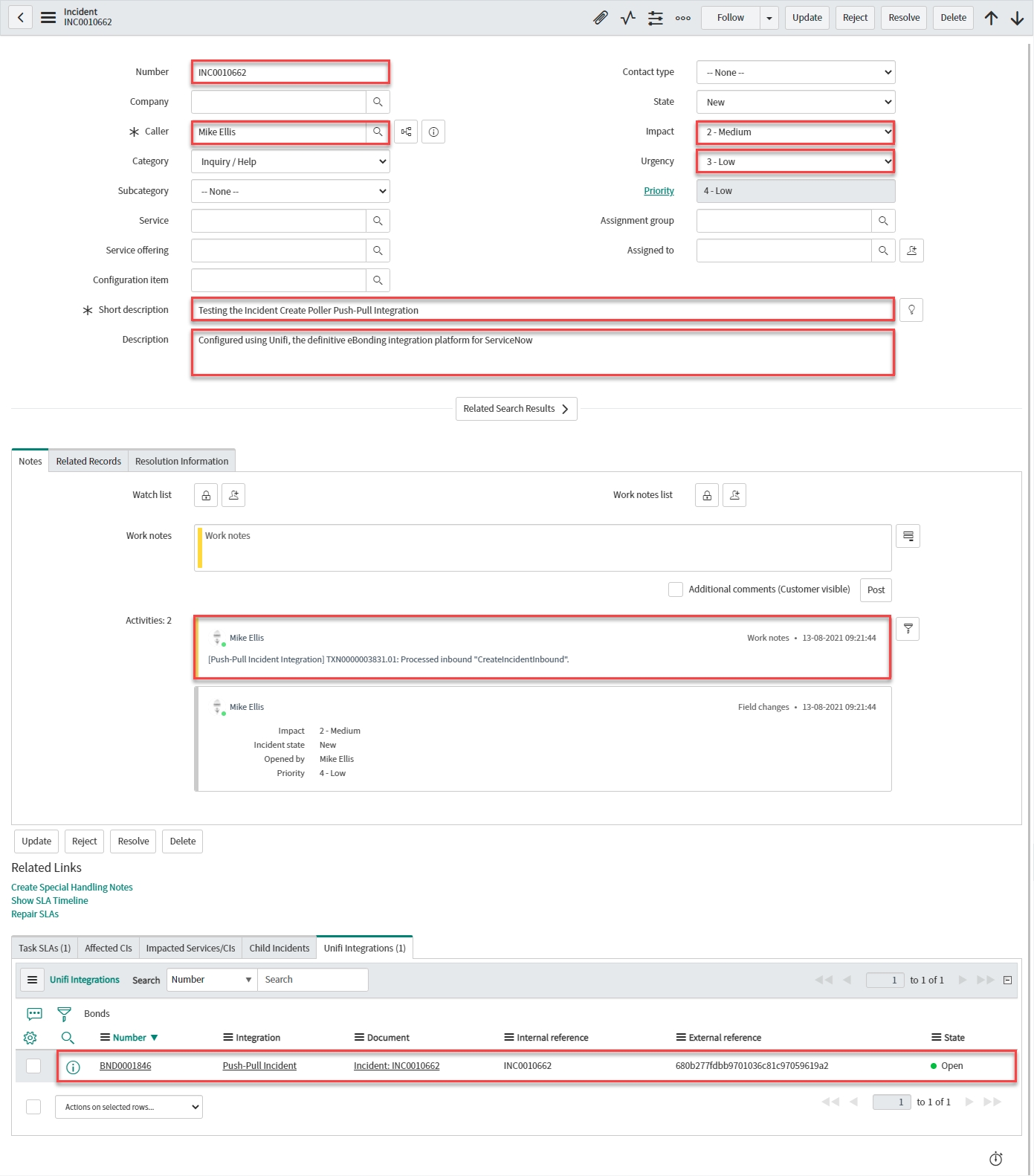The height and width of the screenshot is (1176, 1034).
Task: Click the activity filter funnel icon
Action: (x=908, y=629)
